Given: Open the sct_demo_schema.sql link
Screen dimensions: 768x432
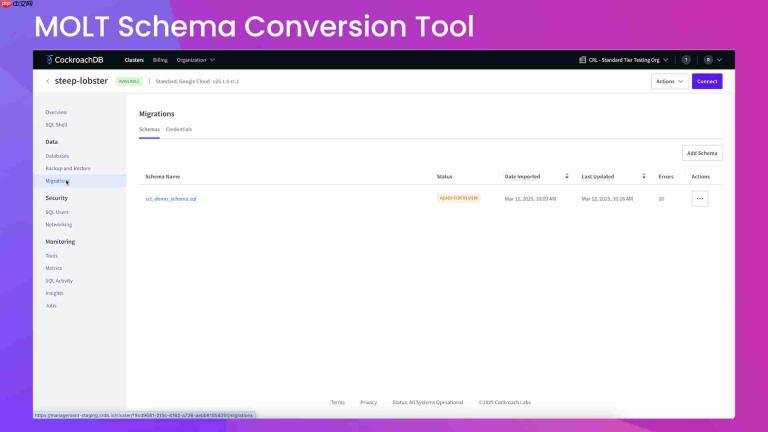Looking at the screenshot, I should [x=170, y=199].
